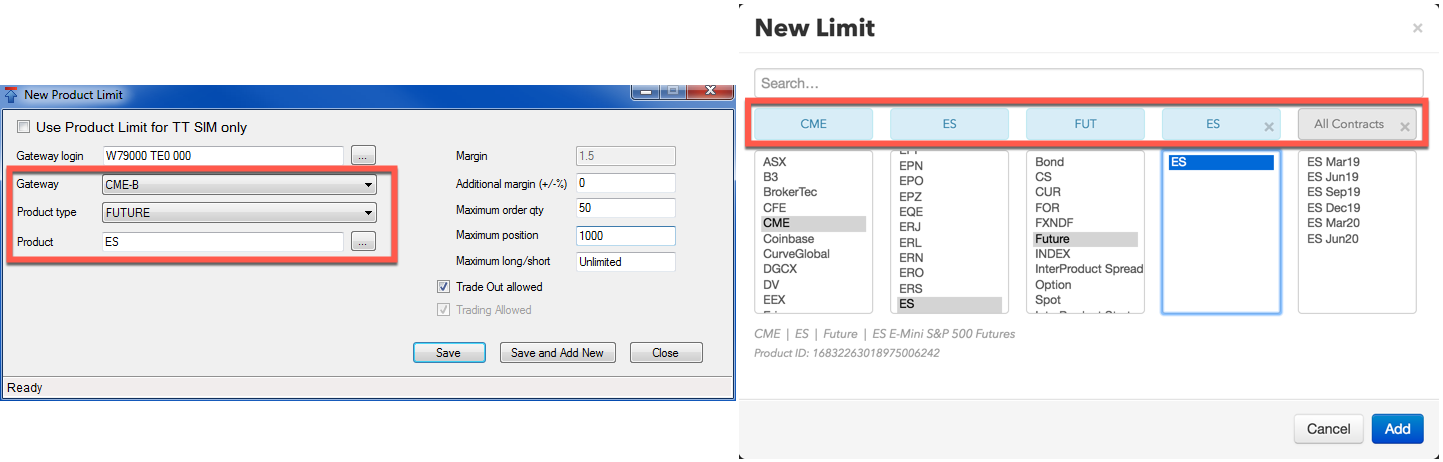Enable Use Product Limit for TT SIM only
Image resolution: width=1443 pixels, height=462 pixels.
click(x=23, y=127)
